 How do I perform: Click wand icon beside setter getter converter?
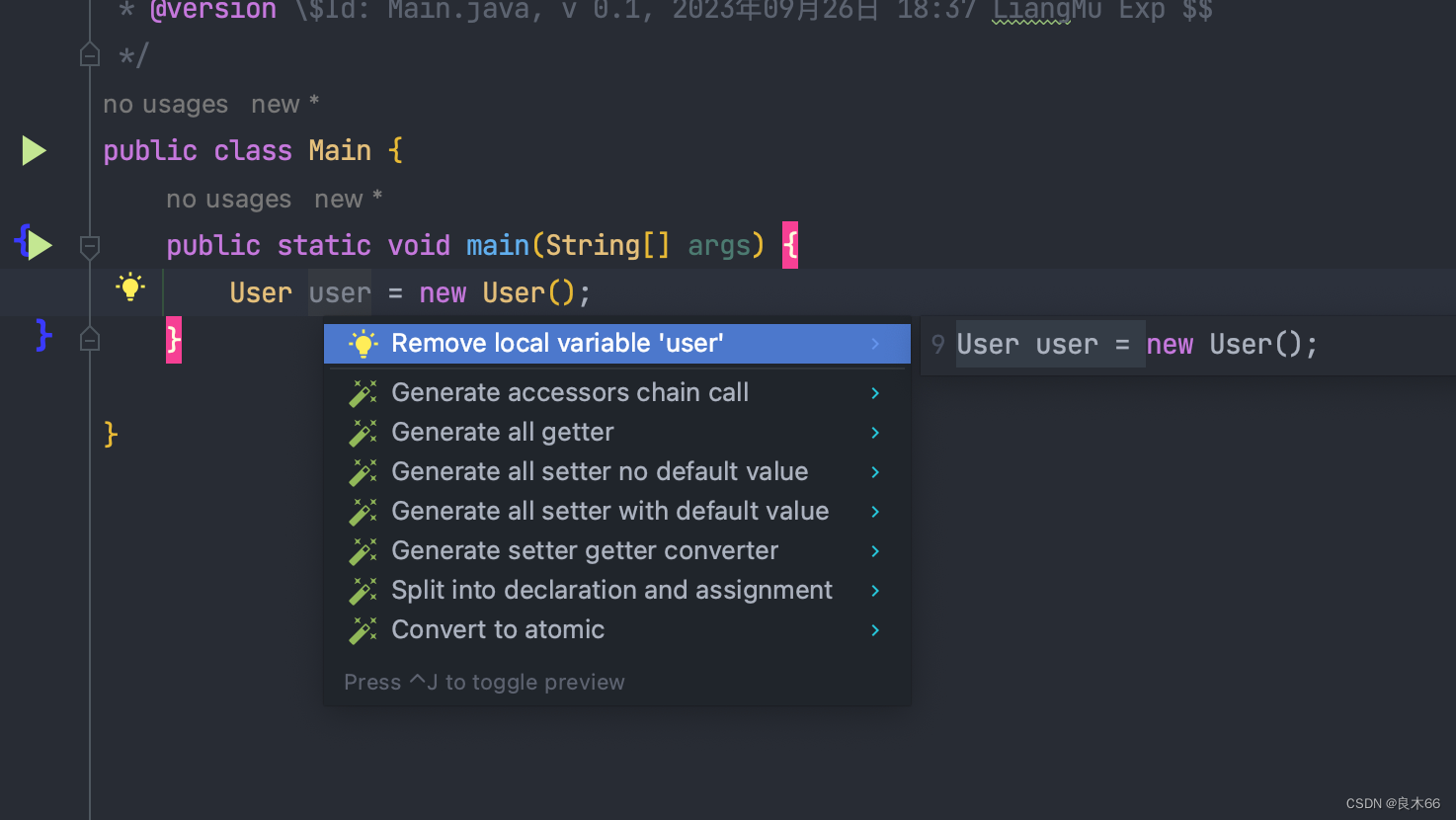(364, 551)
